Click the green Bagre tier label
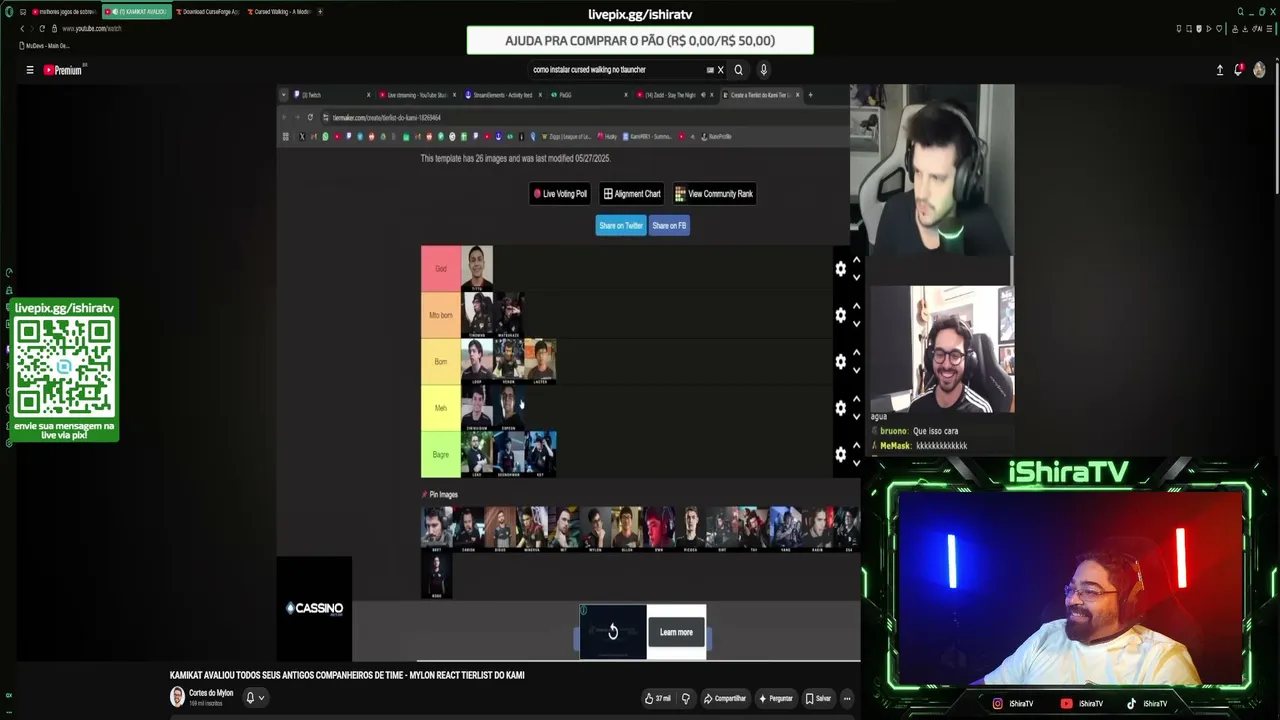Image resolution: width=1280 pixels, height=720 pixels. coord(441,454)
